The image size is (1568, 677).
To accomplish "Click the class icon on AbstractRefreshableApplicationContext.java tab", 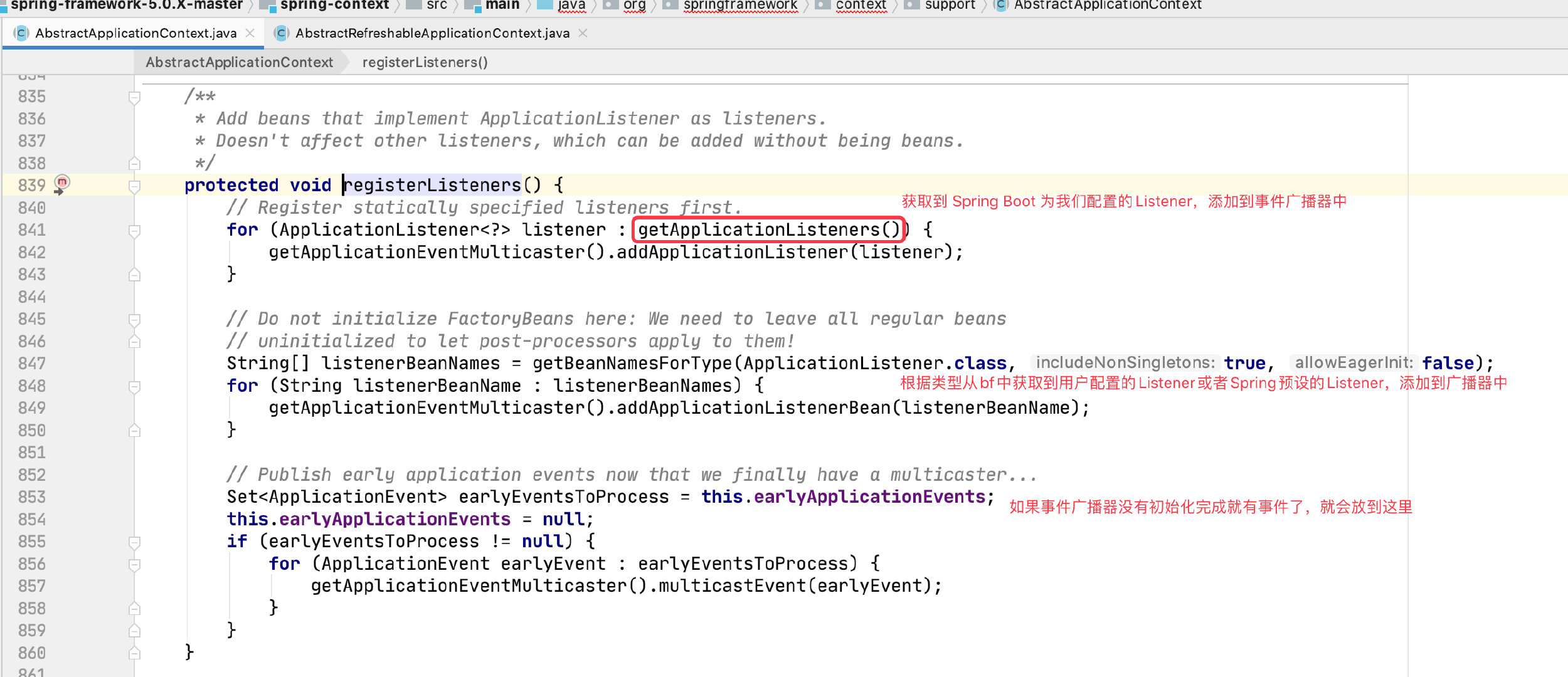I will [x=282, y=33].
